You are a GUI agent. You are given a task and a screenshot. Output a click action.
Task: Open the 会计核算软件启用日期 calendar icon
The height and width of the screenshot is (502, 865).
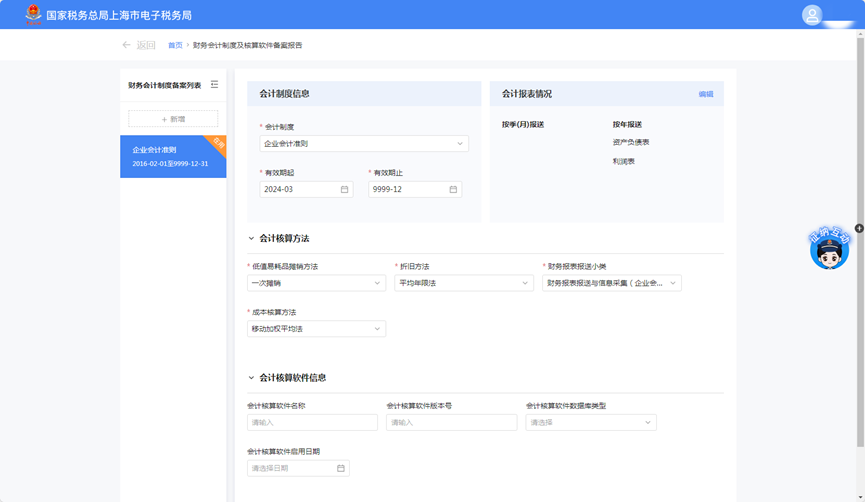click(340, 468)
